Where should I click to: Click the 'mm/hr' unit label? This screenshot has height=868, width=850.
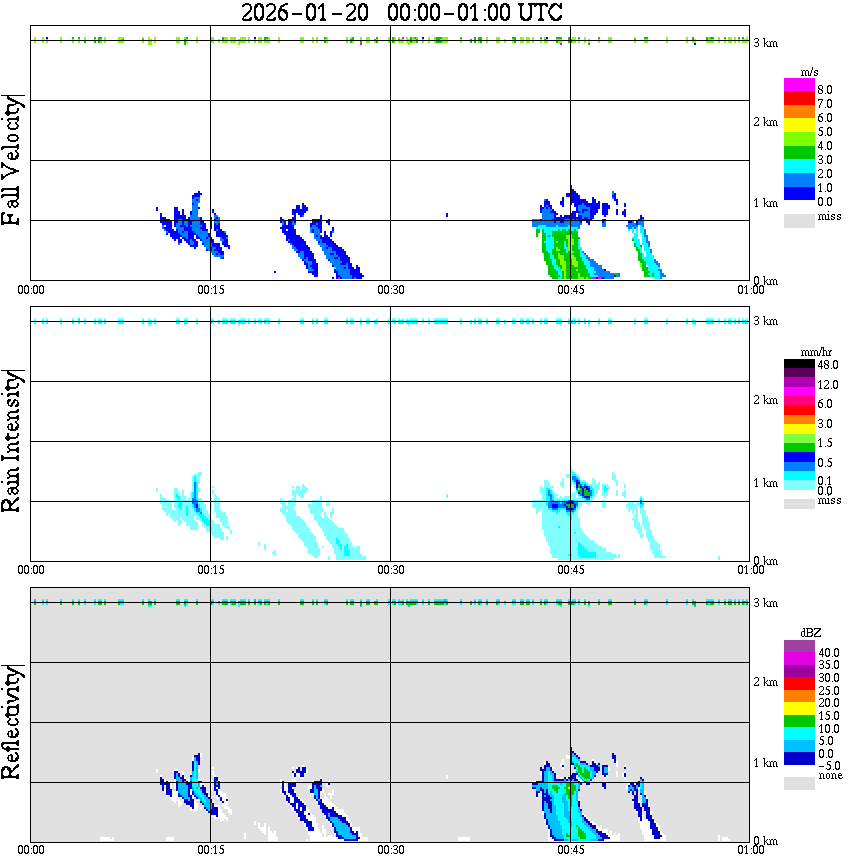816,352
